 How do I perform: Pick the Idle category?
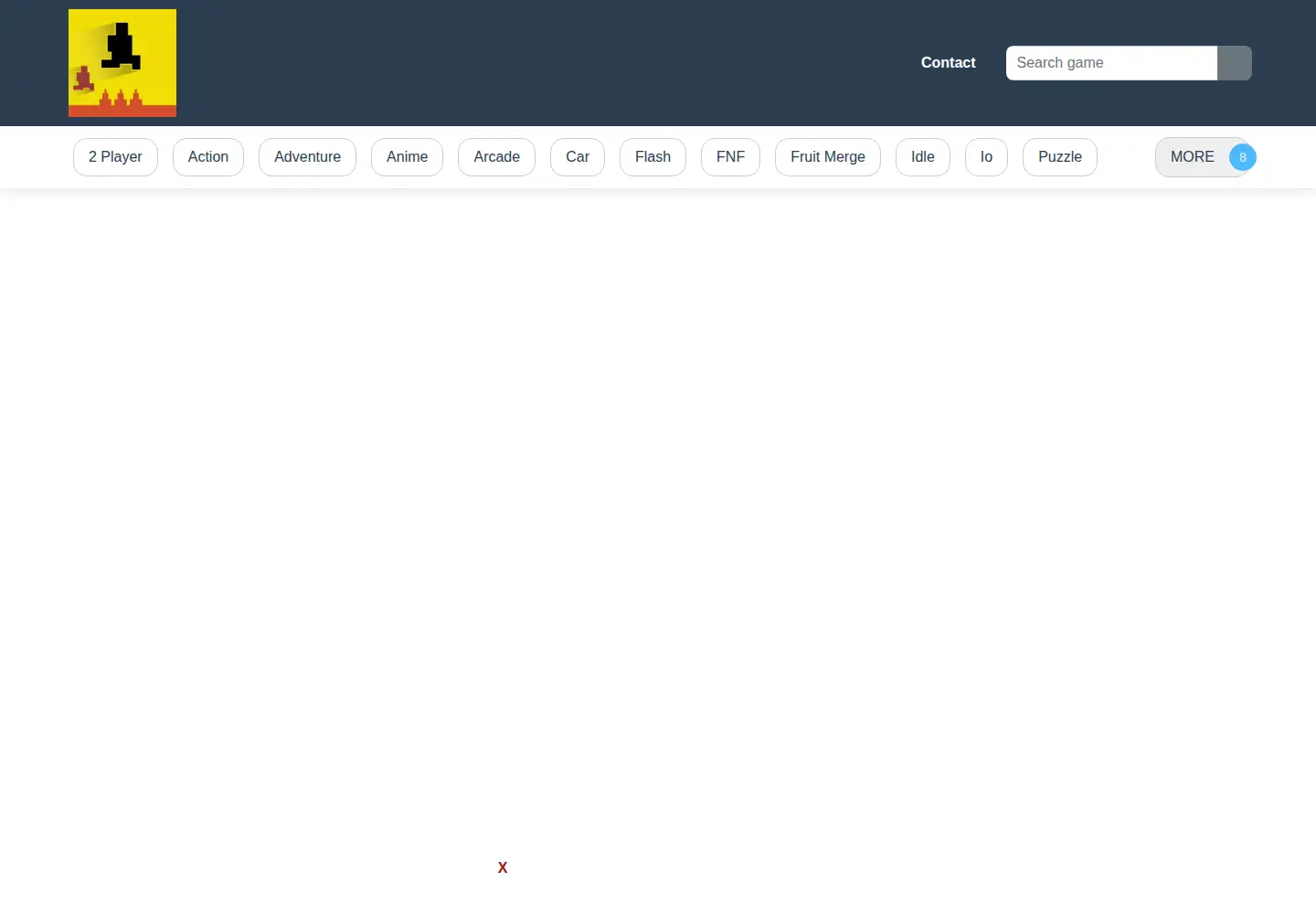(923, 157)
